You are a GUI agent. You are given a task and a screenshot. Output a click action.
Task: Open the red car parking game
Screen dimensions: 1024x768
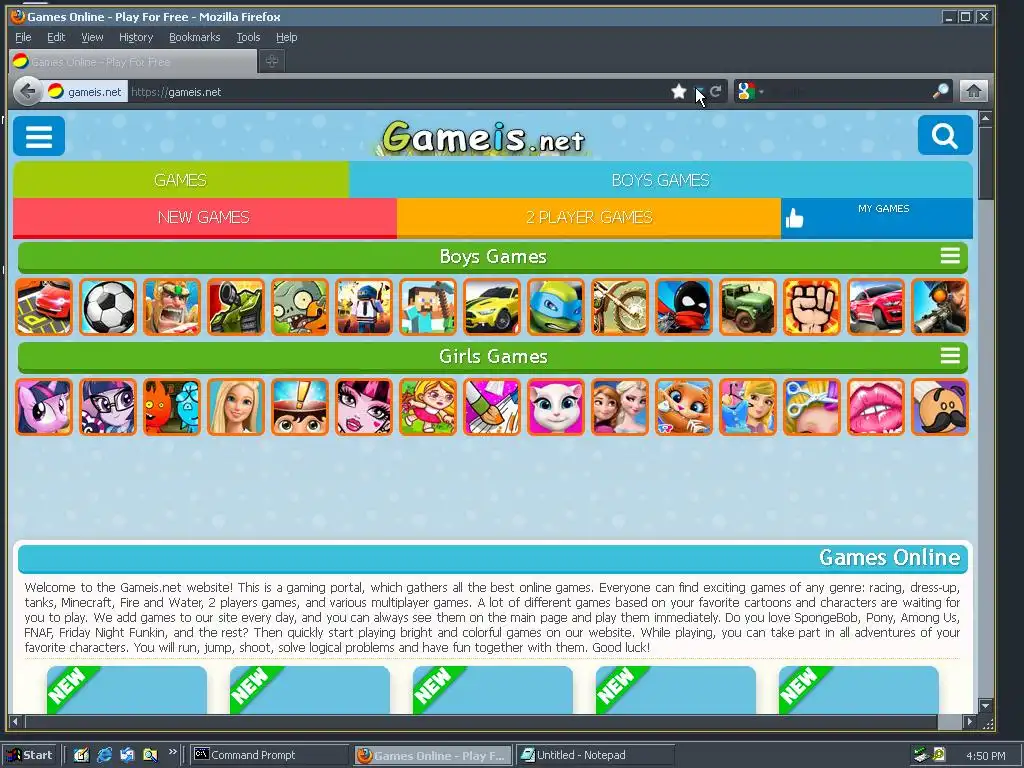click(44, 307)
